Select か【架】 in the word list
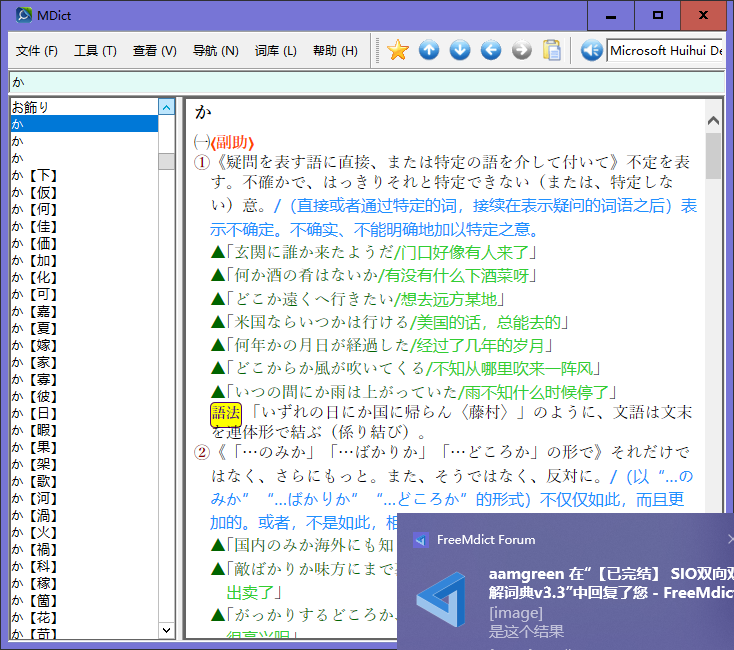Viewport: 734px width, 650px height. (84, 464)
